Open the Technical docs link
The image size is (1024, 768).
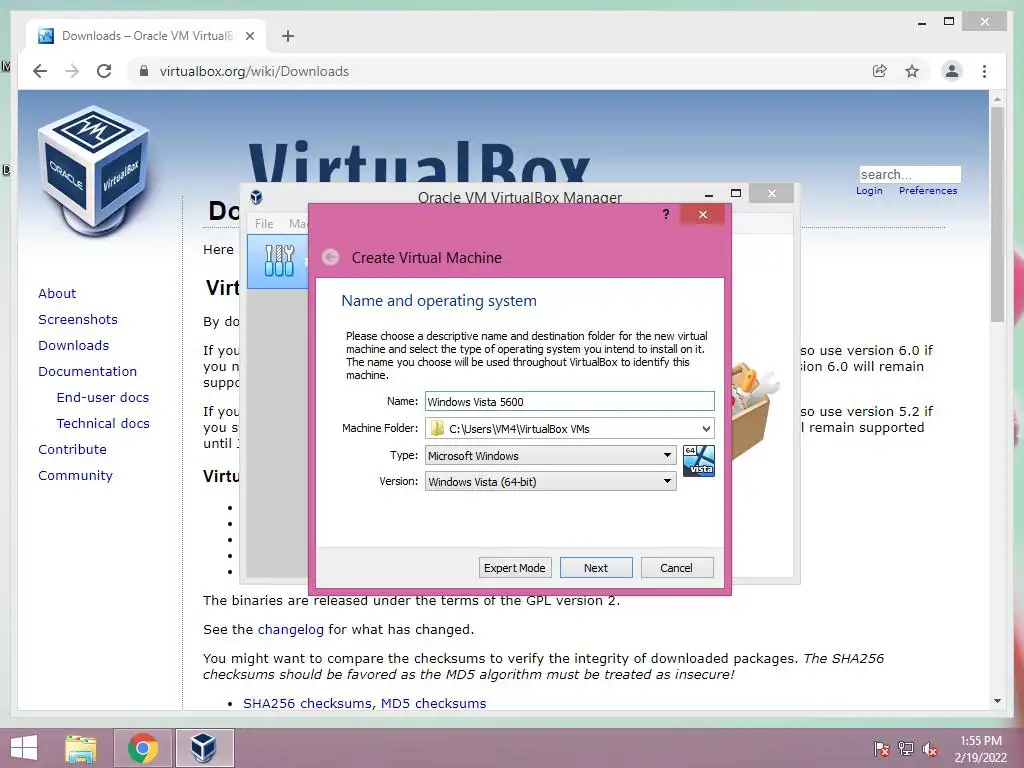103,423
